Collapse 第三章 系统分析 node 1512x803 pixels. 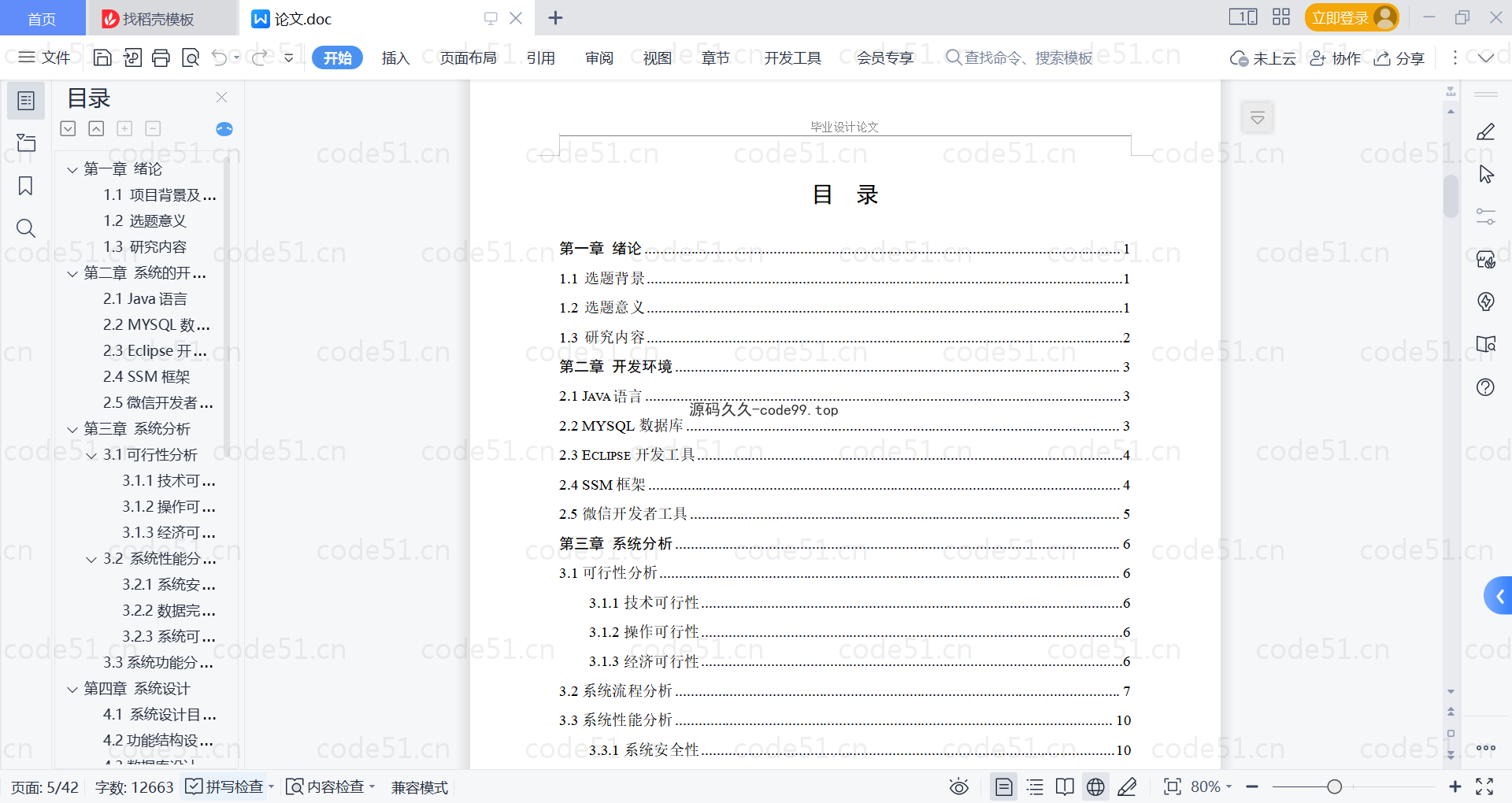(x=72, y=429)
